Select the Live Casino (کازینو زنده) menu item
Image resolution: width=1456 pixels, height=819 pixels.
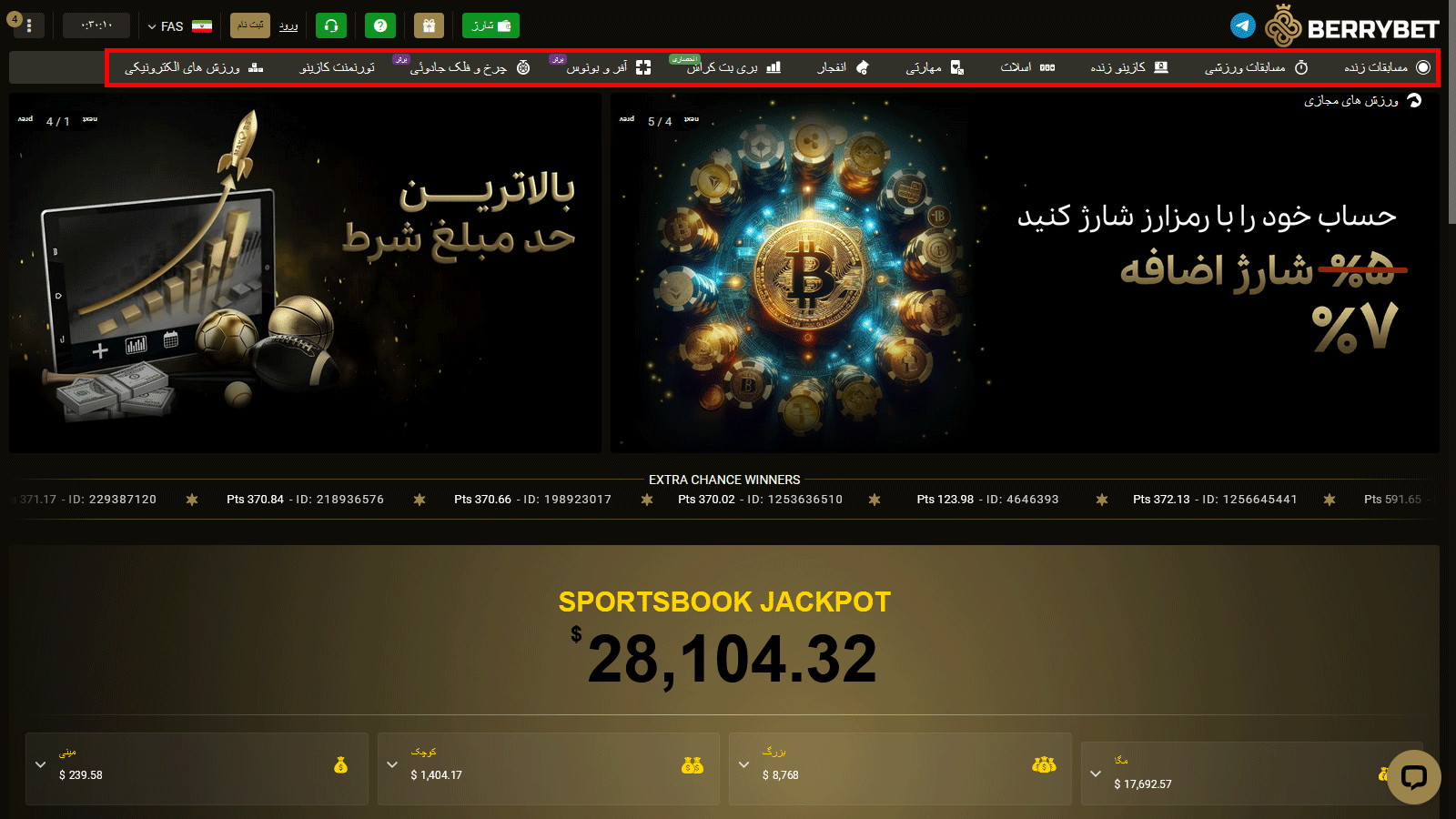click(1129, 67)
